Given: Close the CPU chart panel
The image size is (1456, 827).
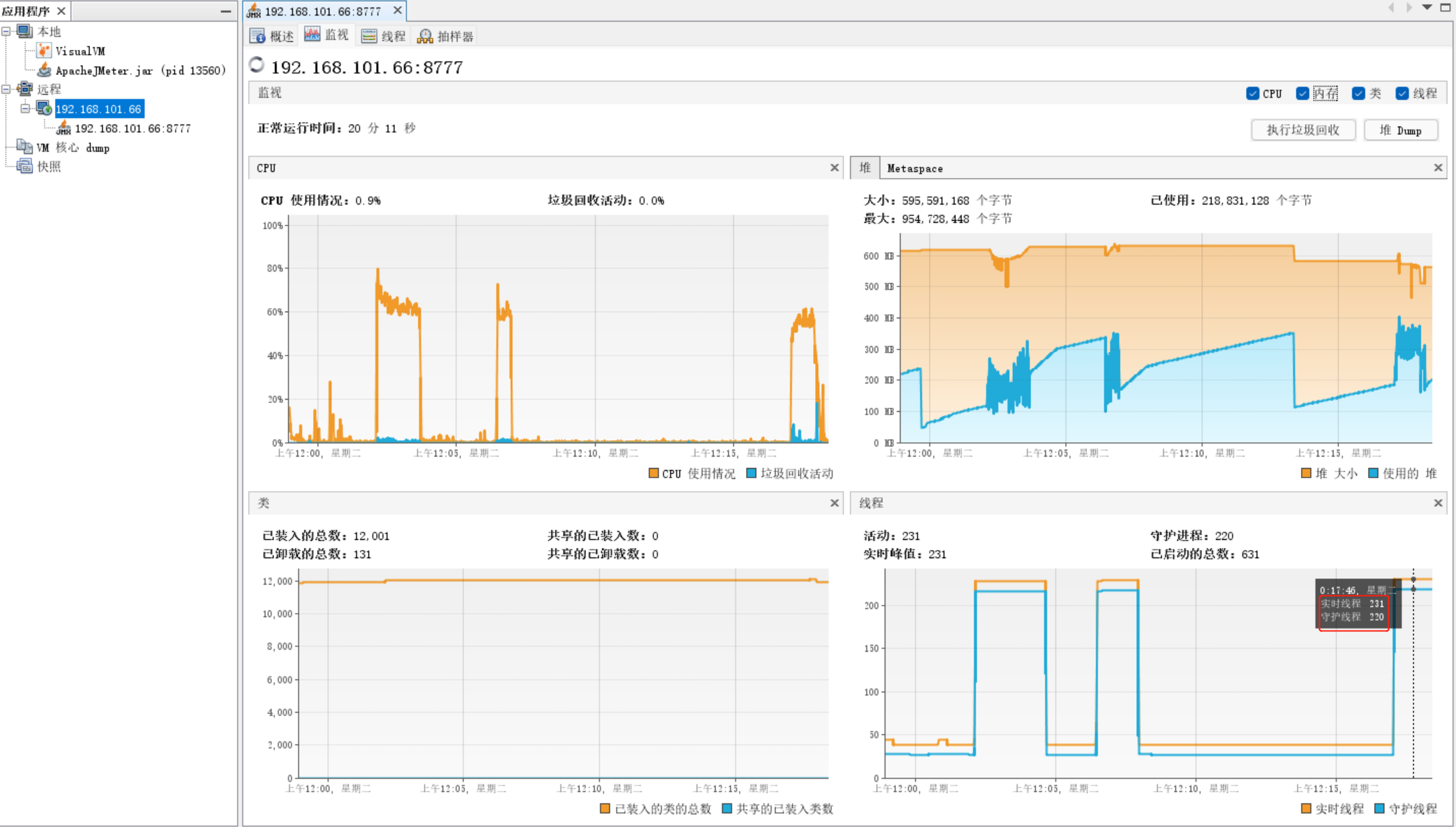Looking at the screenshot, I should click(834, 167).
